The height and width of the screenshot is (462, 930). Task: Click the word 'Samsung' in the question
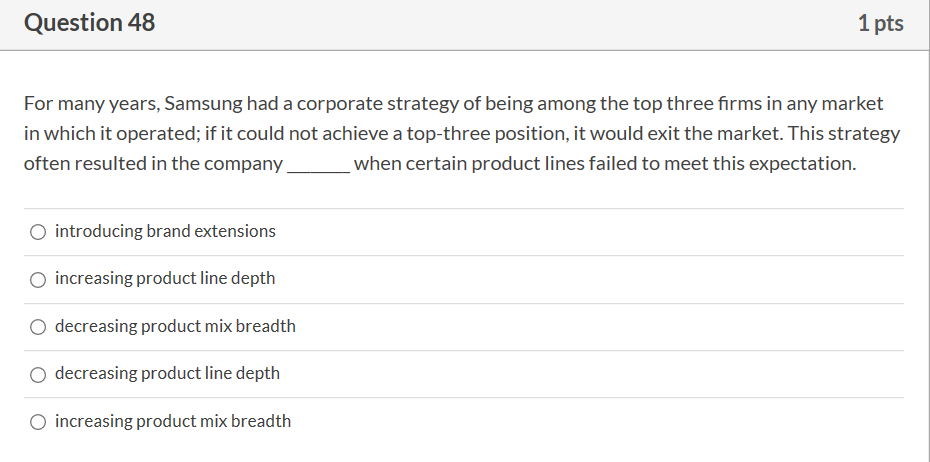(x=199, y=103)
